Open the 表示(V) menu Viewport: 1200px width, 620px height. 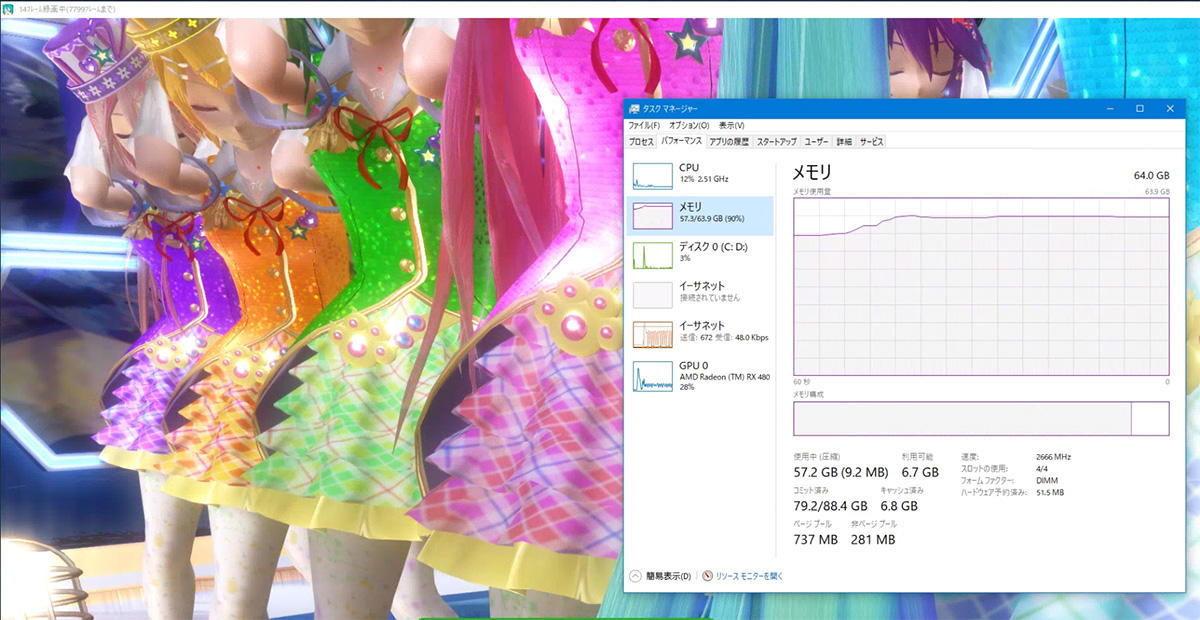(x=731, y=125)
